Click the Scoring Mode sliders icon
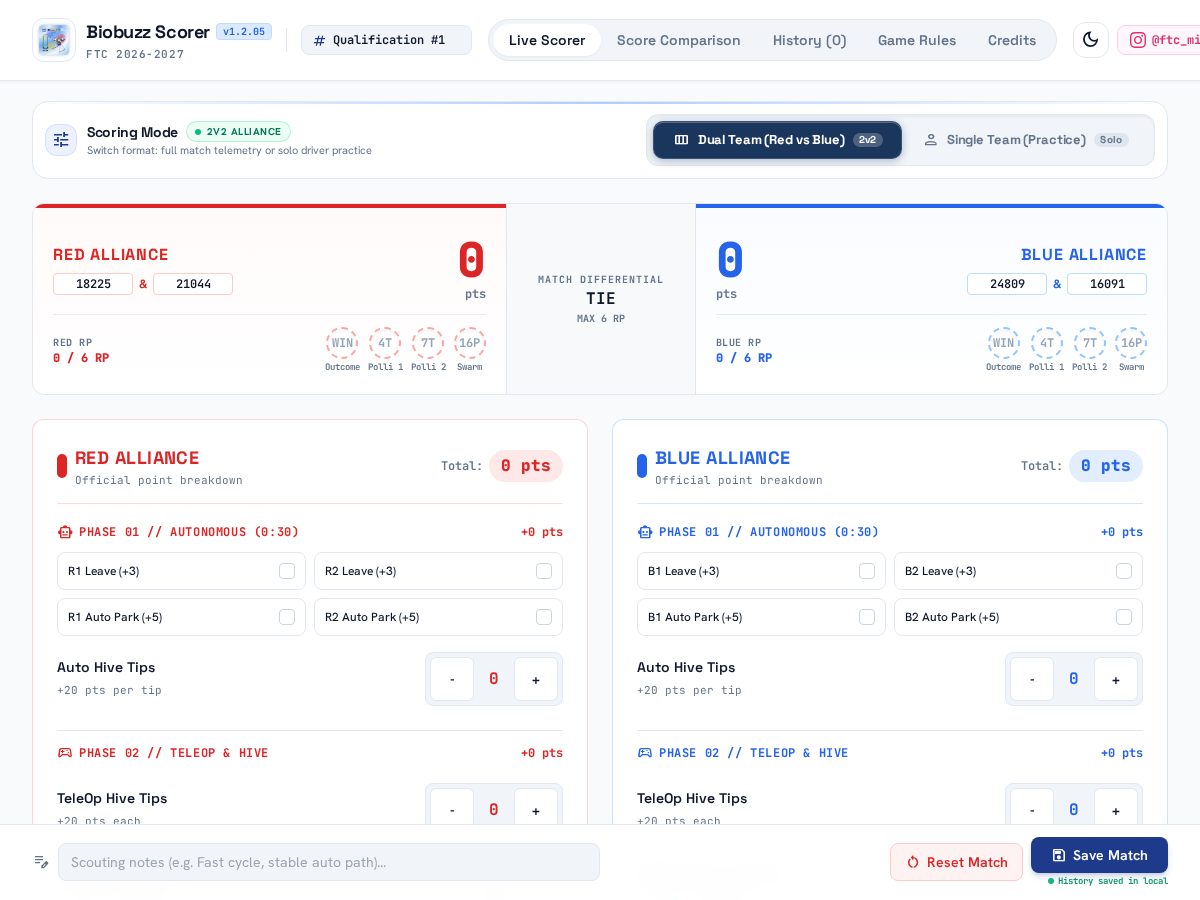Viewport: 1200px width, 900px height. coord(61,140)
